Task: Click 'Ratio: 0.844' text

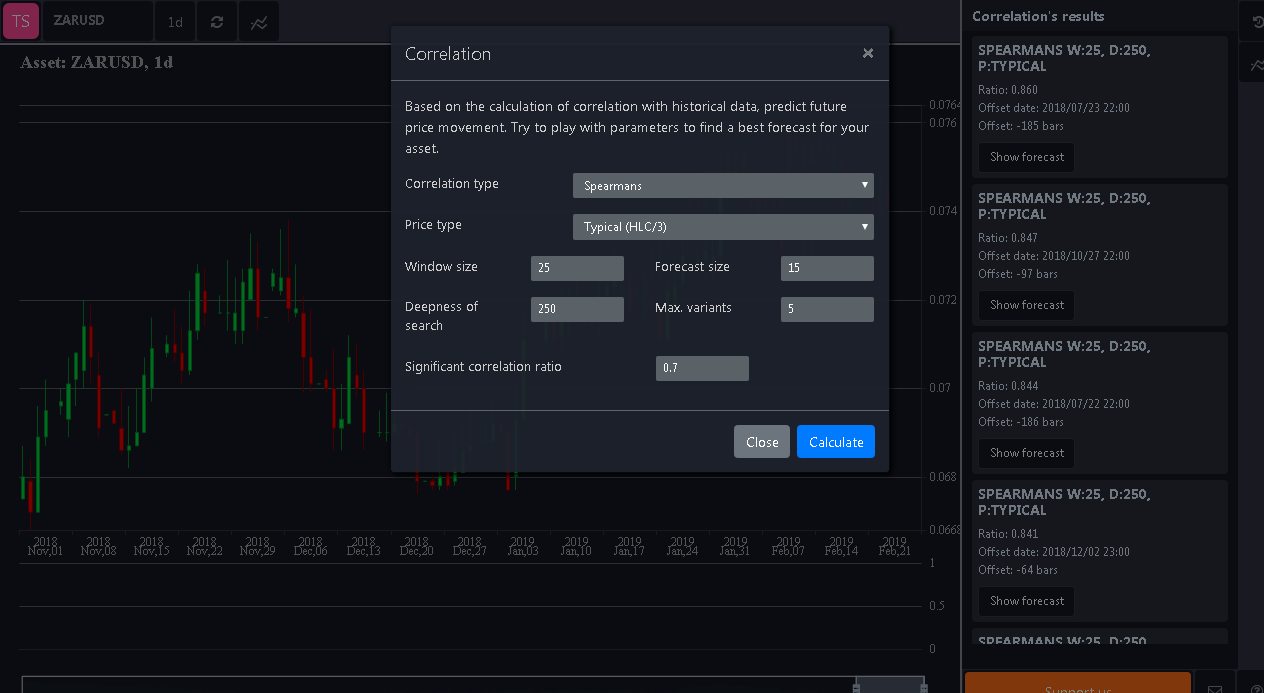Action: pyautogui.click(x=1008, y=386)
